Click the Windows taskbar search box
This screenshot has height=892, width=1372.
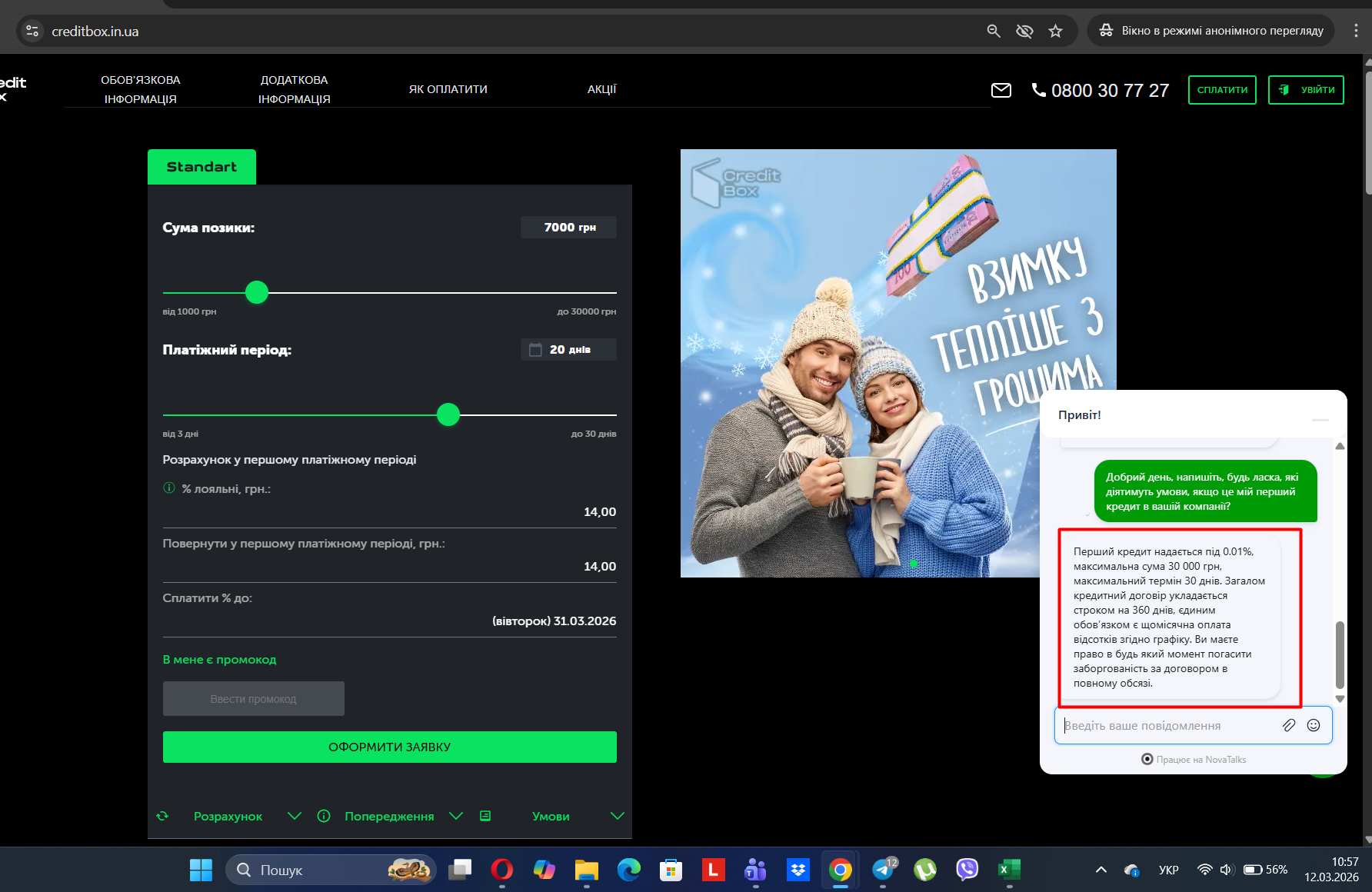tap(331, 870)
